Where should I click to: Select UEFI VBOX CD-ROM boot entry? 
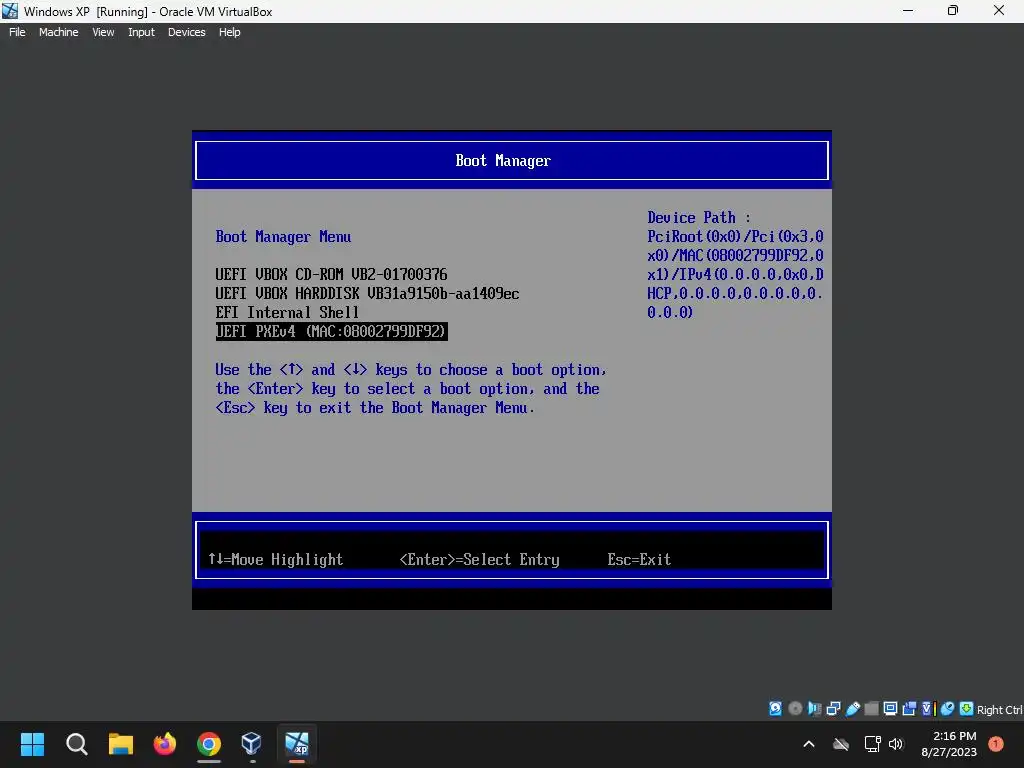click(331, 274)
